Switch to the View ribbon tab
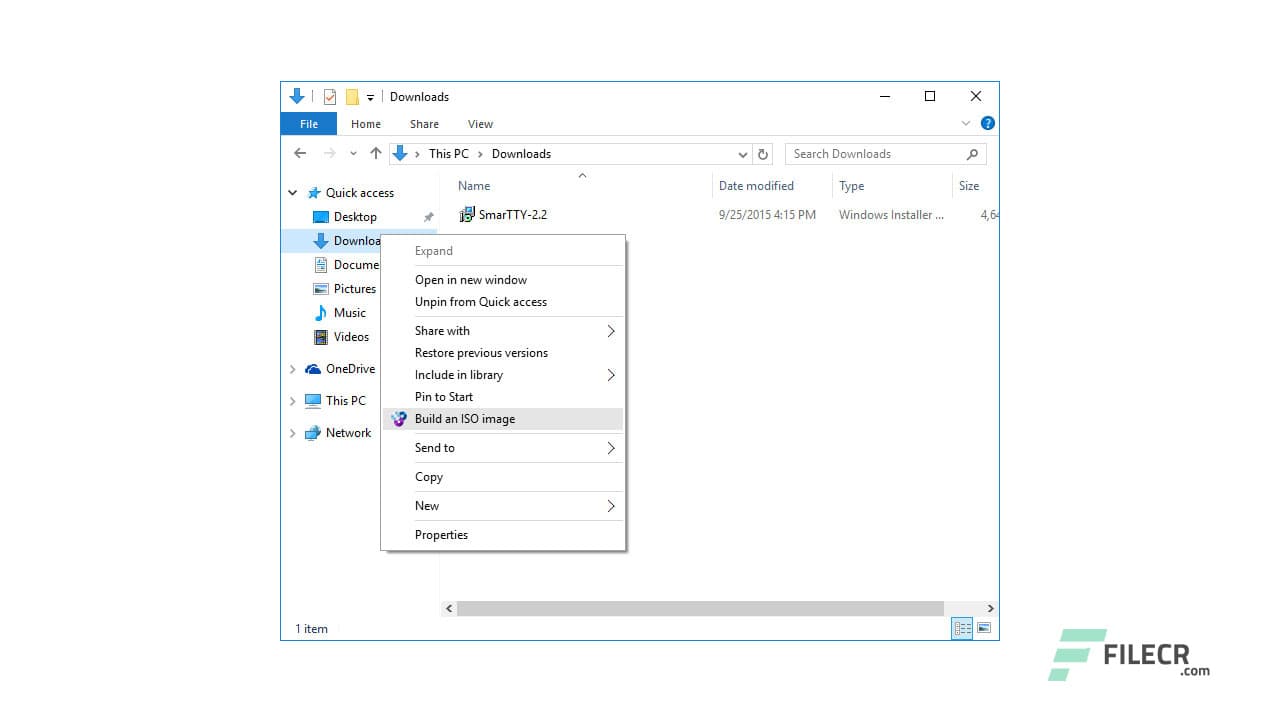Screen dimensions: 1280x720 pos(480,123)
